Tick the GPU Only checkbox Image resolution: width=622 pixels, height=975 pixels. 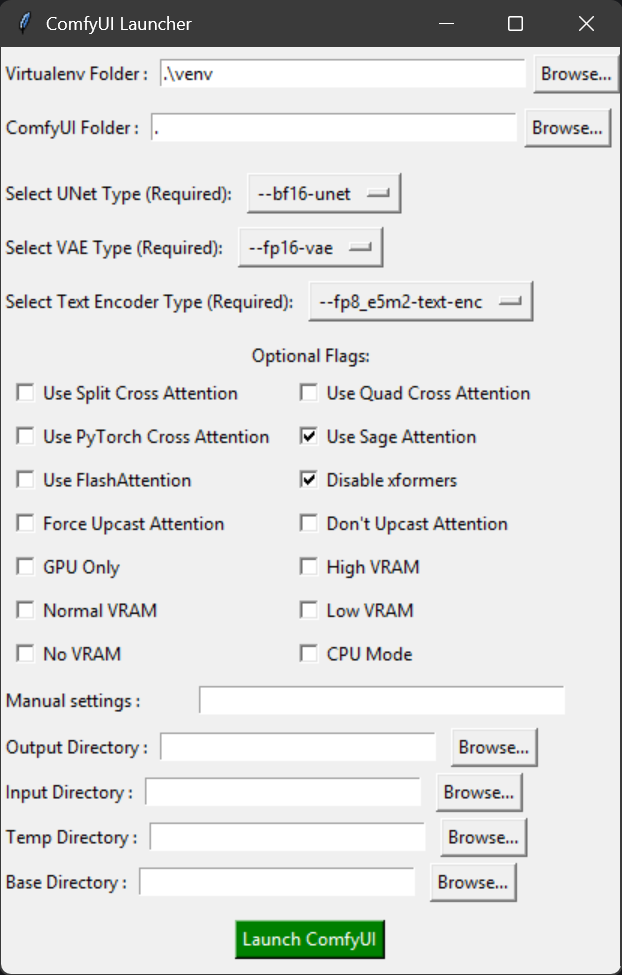point(25,567)
